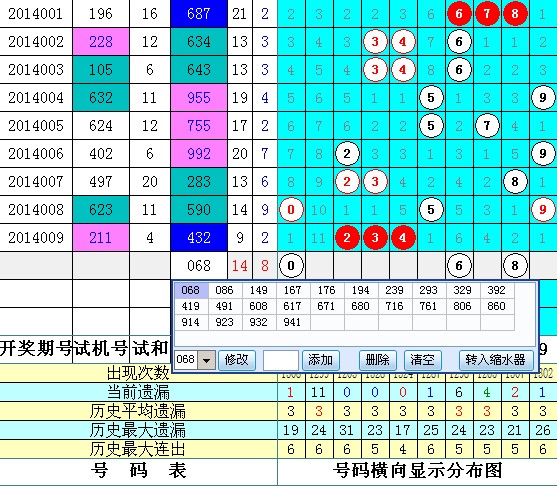Select number 392 in the number list
Image resolution: width=557 pixels, height=486 pixels.
497,290
